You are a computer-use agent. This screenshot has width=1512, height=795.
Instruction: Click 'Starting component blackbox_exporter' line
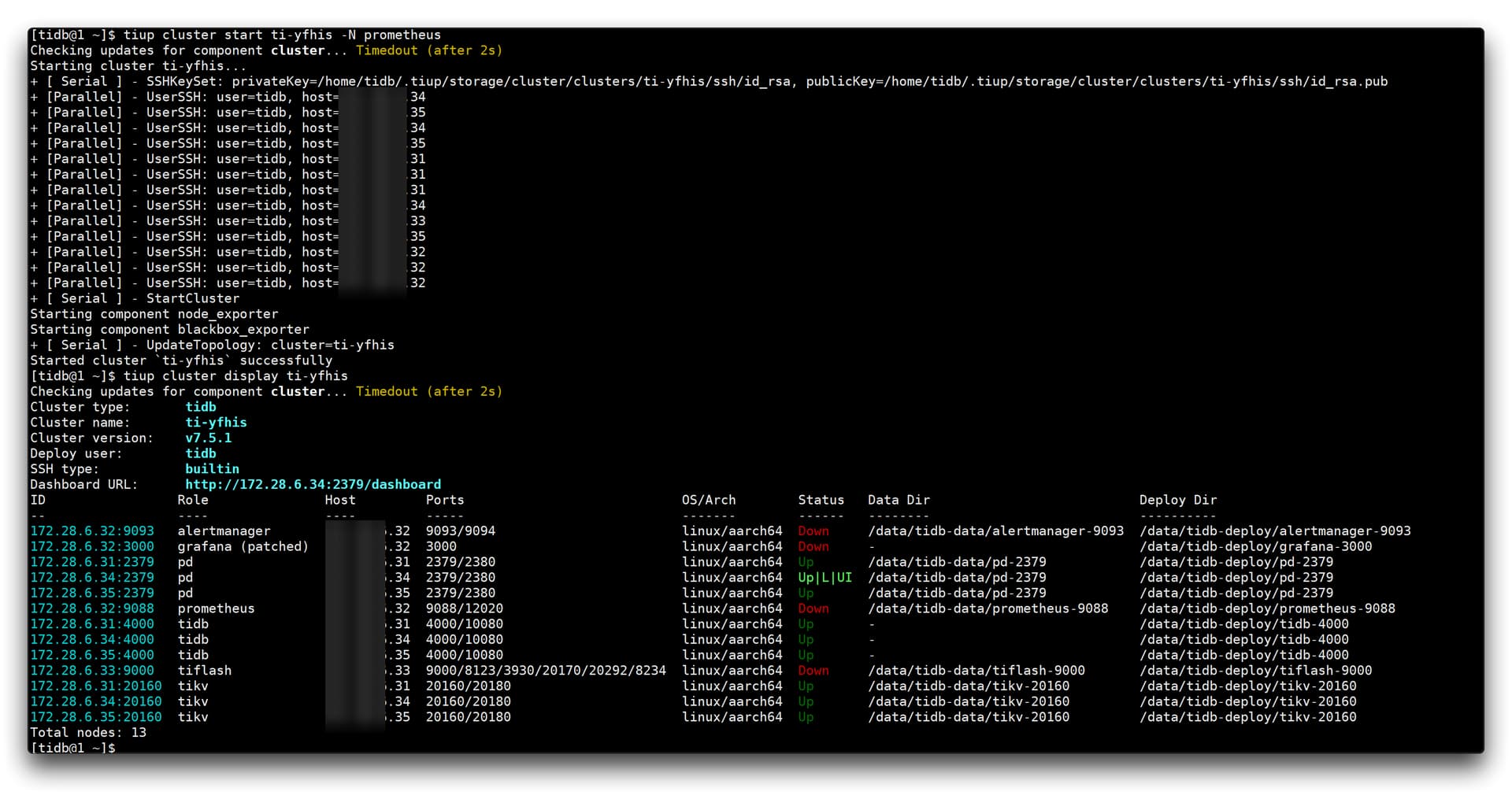pyautogui.click(x=169, y=329)
